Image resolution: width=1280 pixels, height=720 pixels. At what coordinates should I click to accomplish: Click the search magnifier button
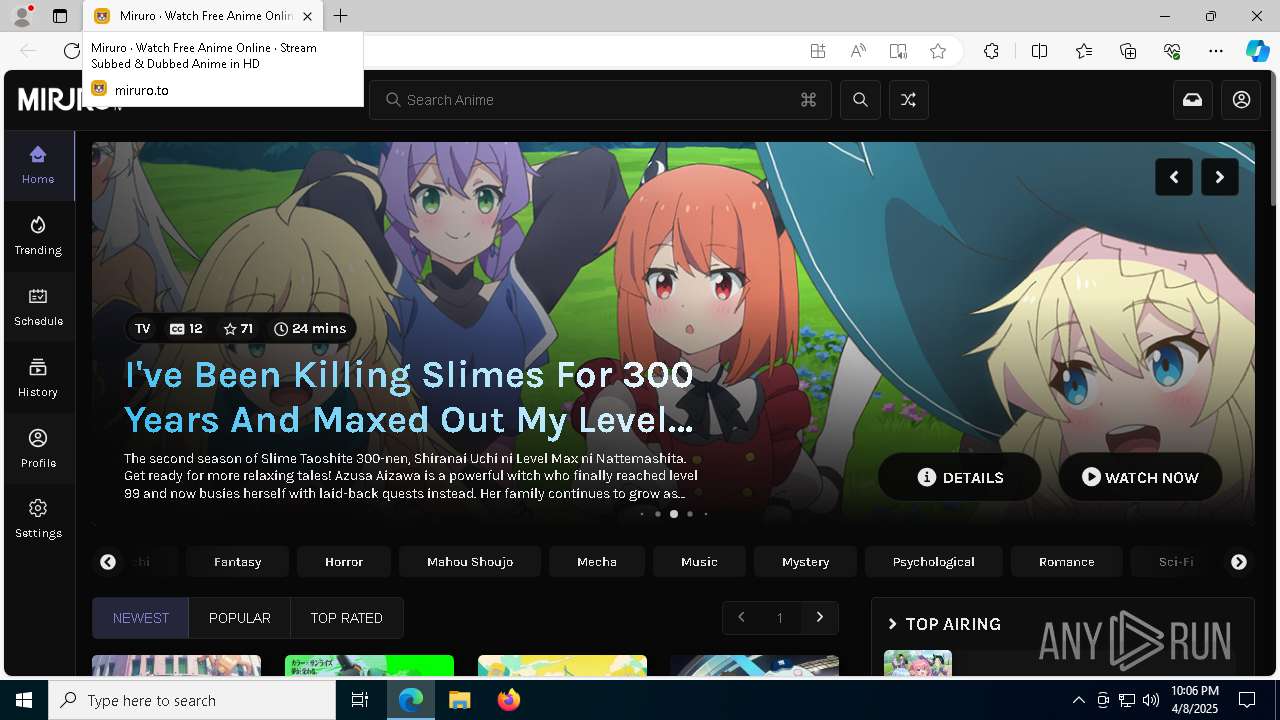pos(860,100)
